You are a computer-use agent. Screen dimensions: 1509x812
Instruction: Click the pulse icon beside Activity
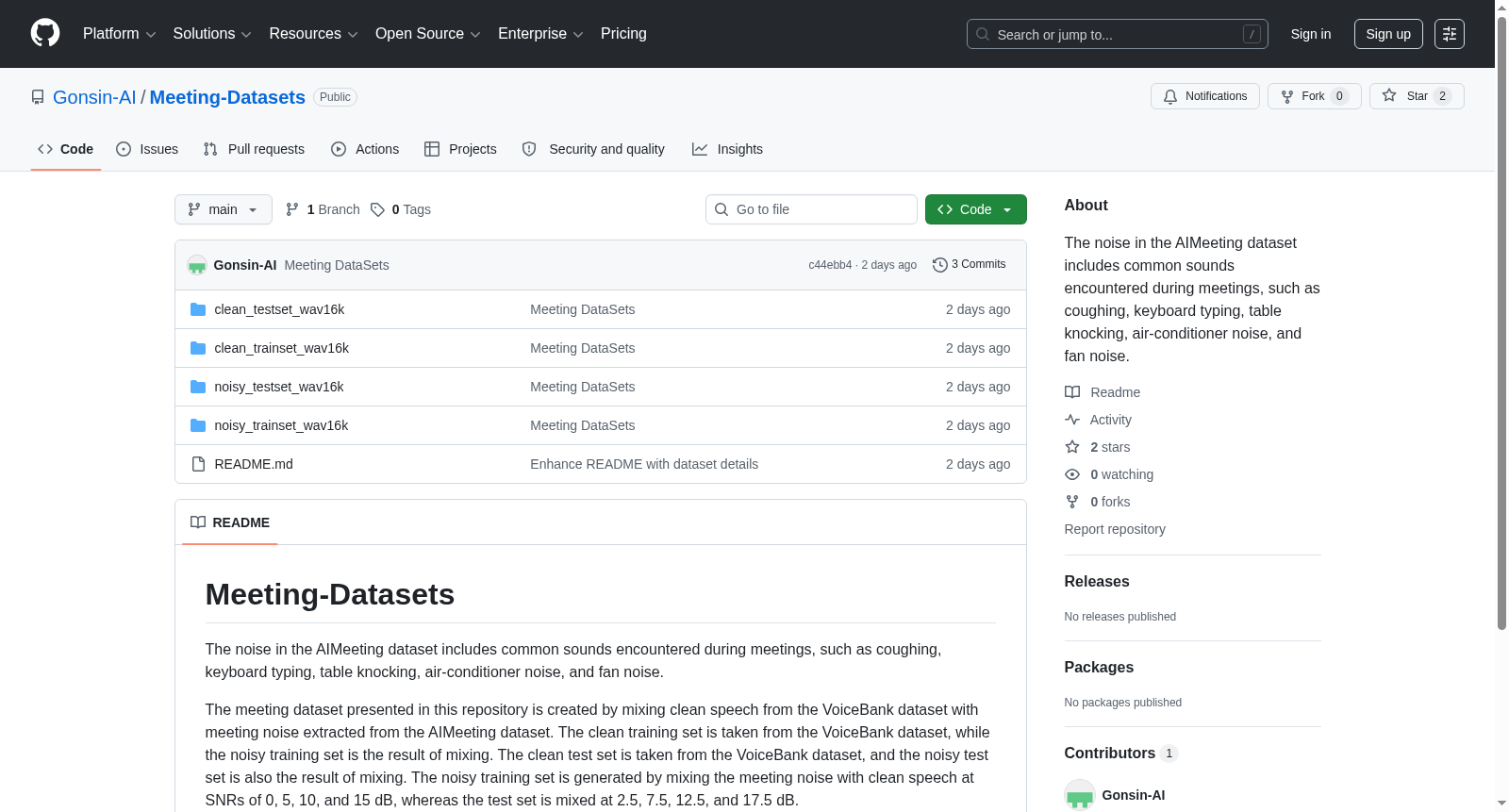point(1072,420)
